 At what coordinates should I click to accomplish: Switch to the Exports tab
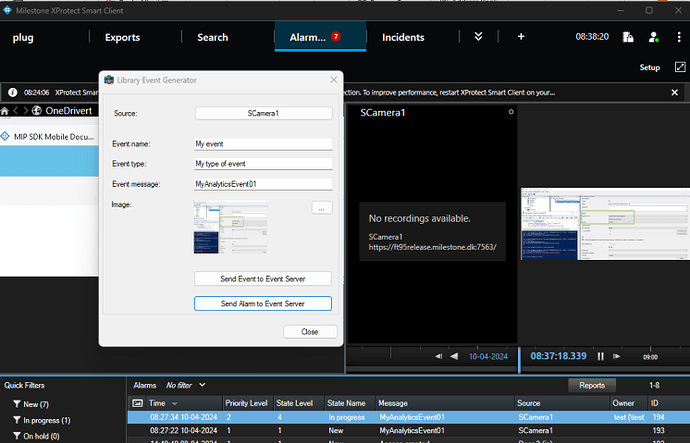tap(122, 37)
